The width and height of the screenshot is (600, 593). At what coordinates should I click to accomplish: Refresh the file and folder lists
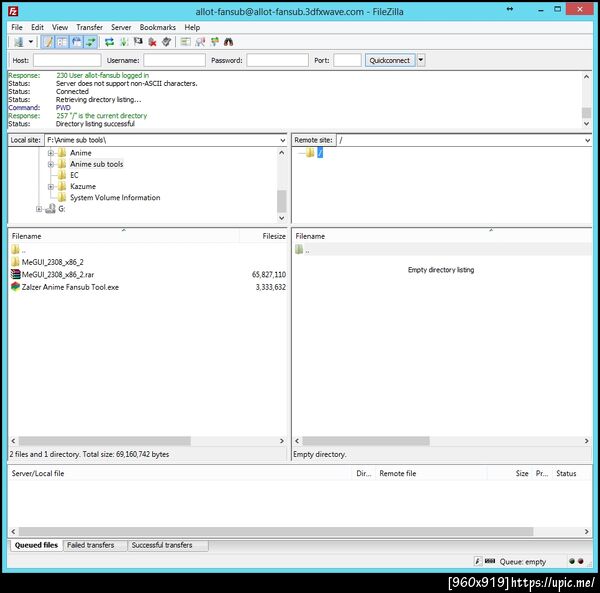coord(109,42)
